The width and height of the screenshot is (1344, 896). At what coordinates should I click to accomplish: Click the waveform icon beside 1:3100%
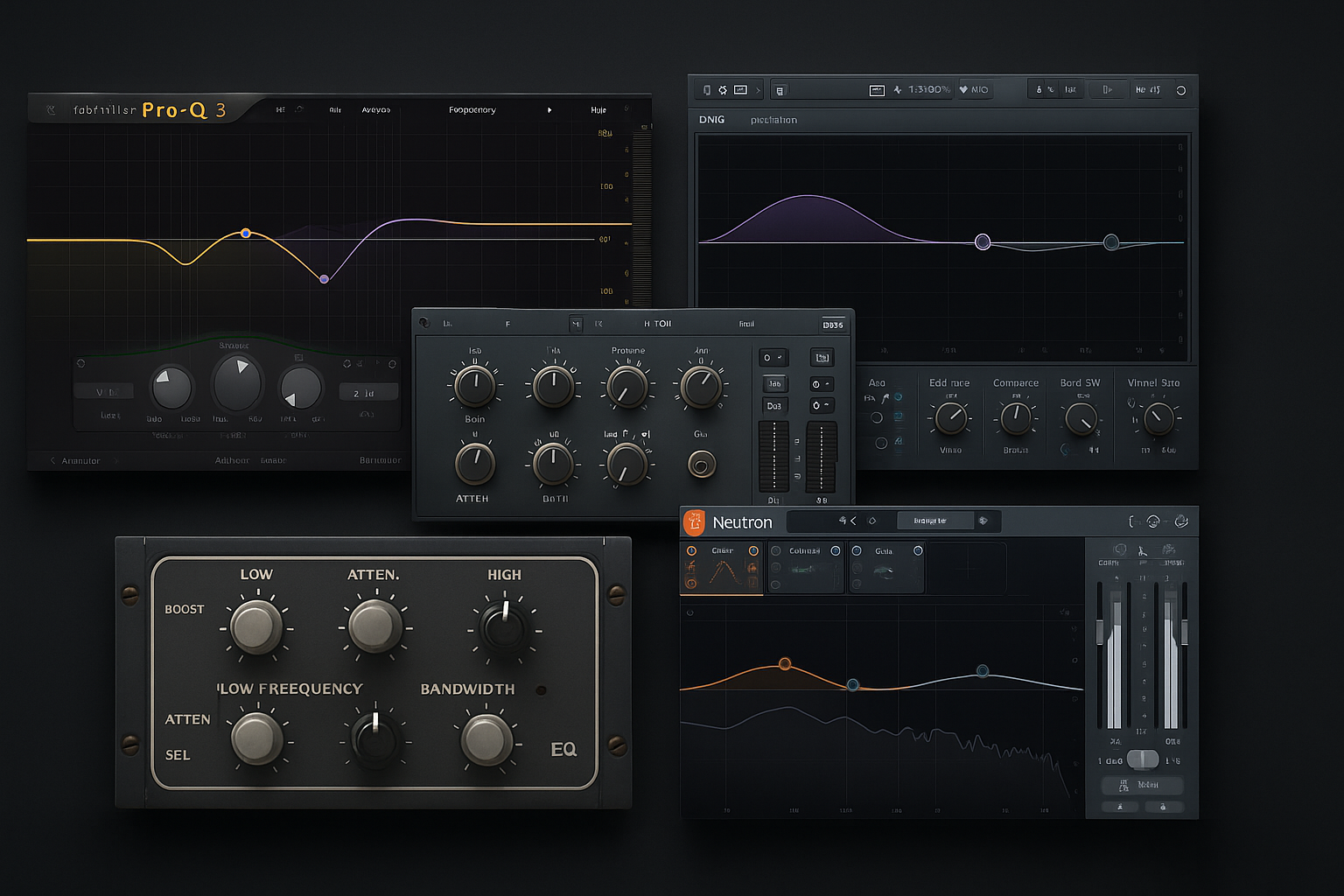click(898, 89)
